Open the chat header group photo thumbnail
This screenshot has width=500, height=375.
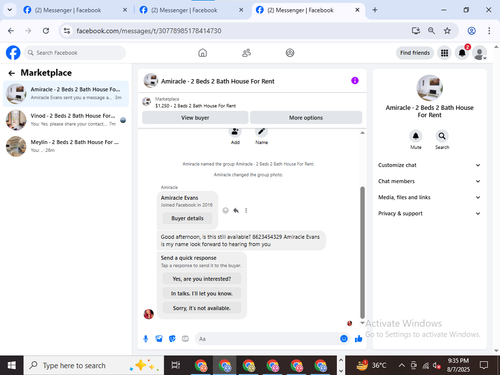151,81
